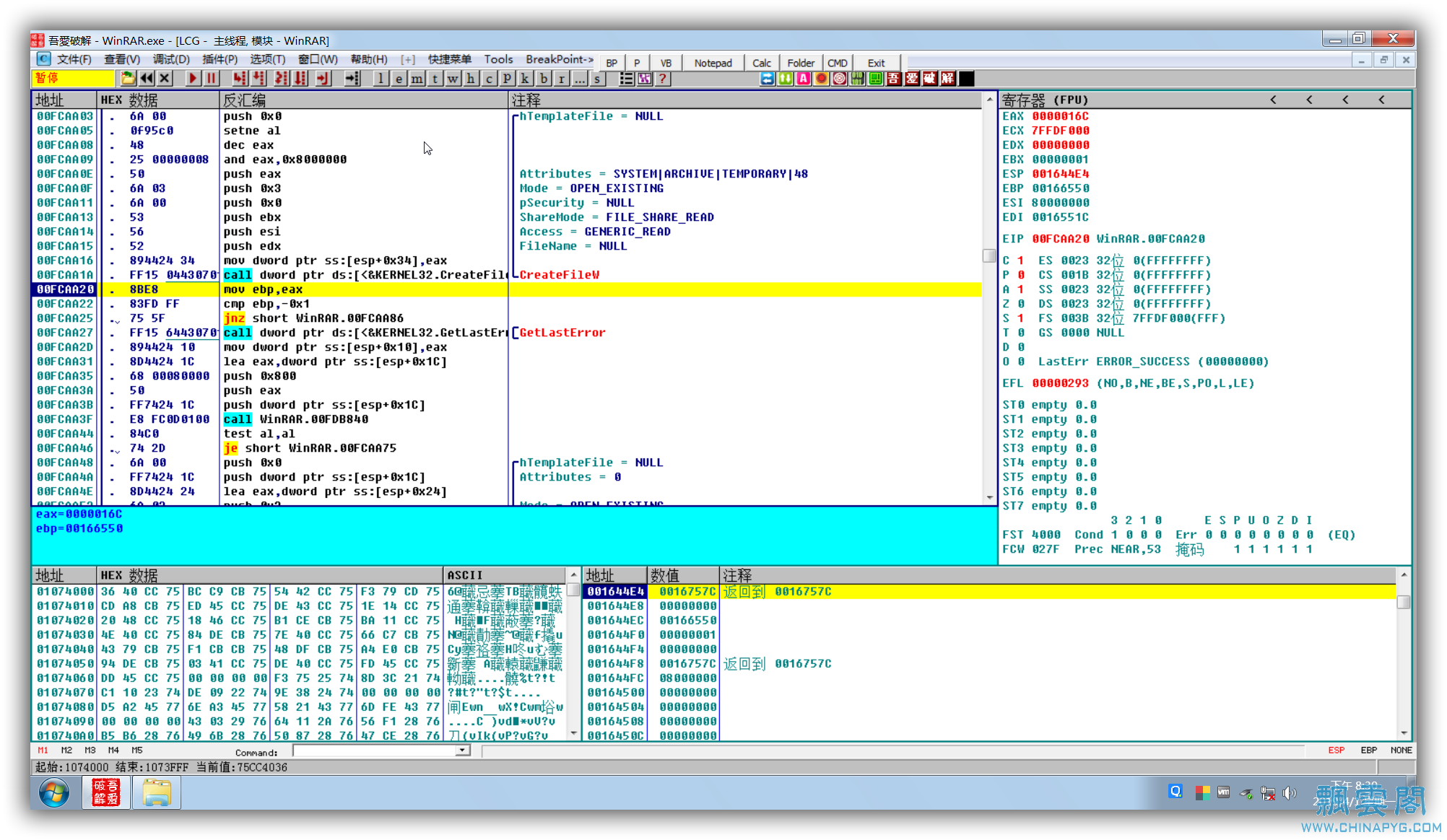Open the 查看(V) menu
The width and height of the screenshot is (1447, 840).
click(x=121, y=60)
